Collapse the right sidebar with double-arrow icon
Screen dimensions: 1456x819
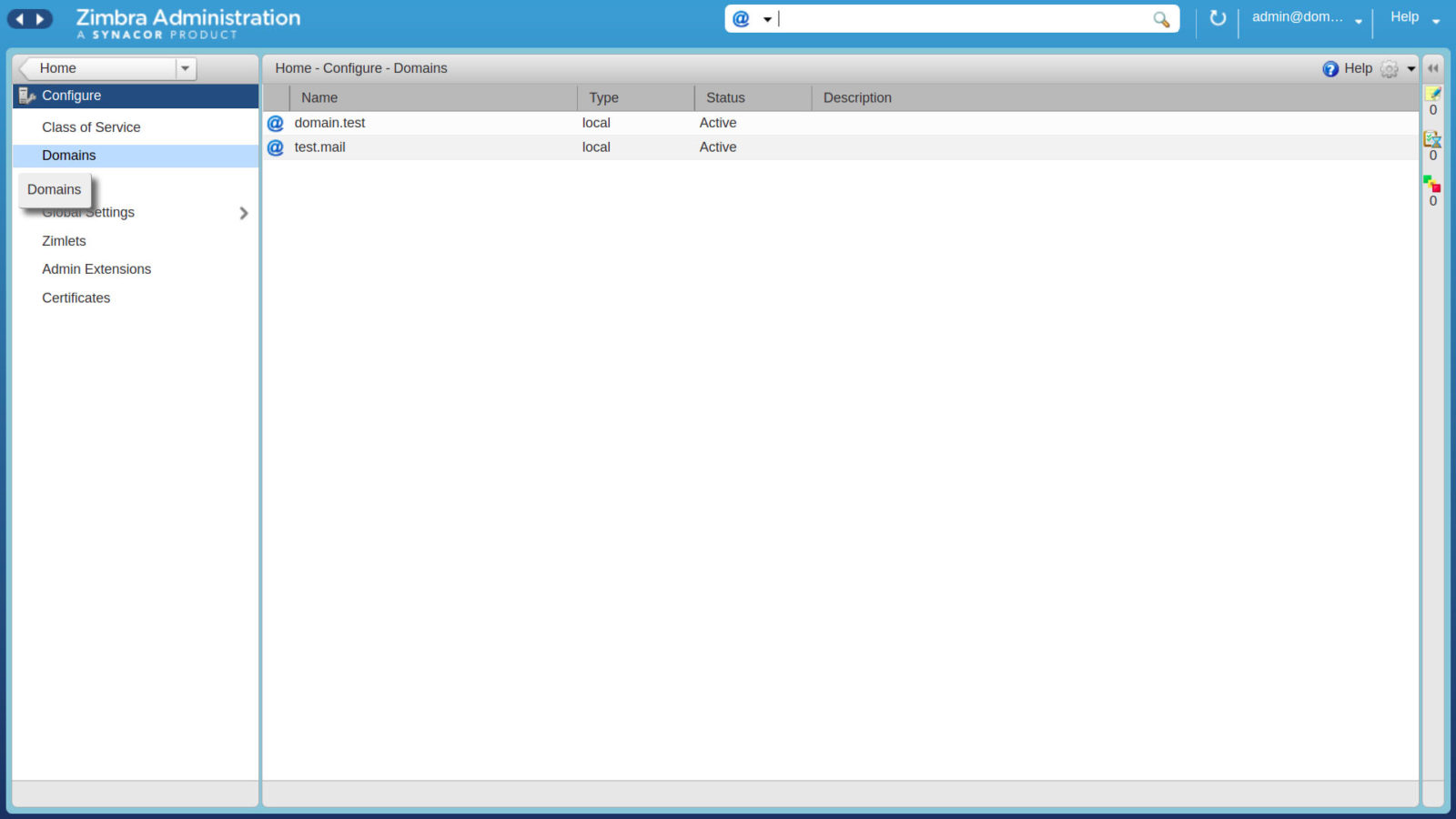1434,67
